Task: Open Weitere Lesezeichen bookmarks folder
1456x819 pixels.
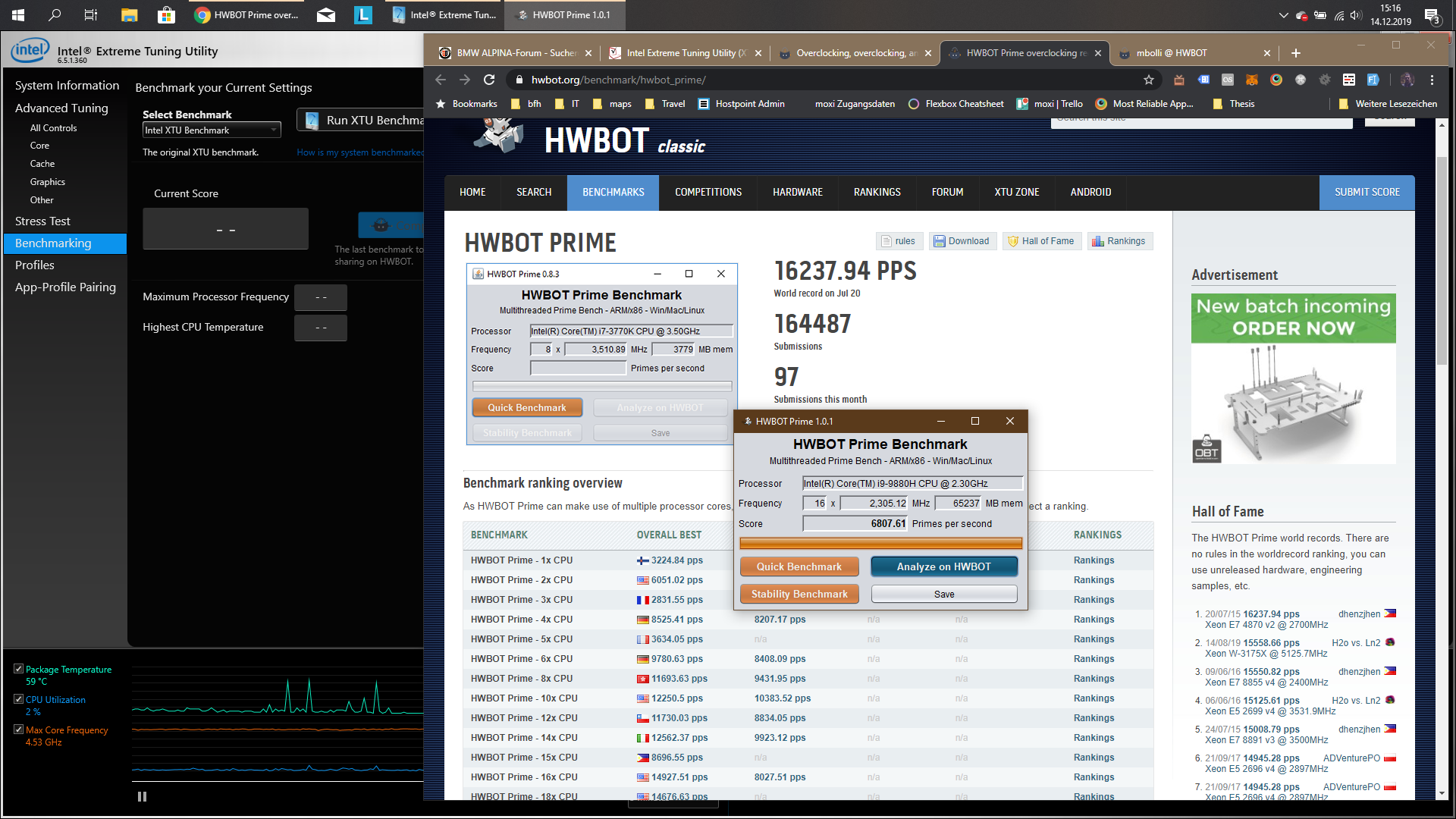Action: 1388,104
